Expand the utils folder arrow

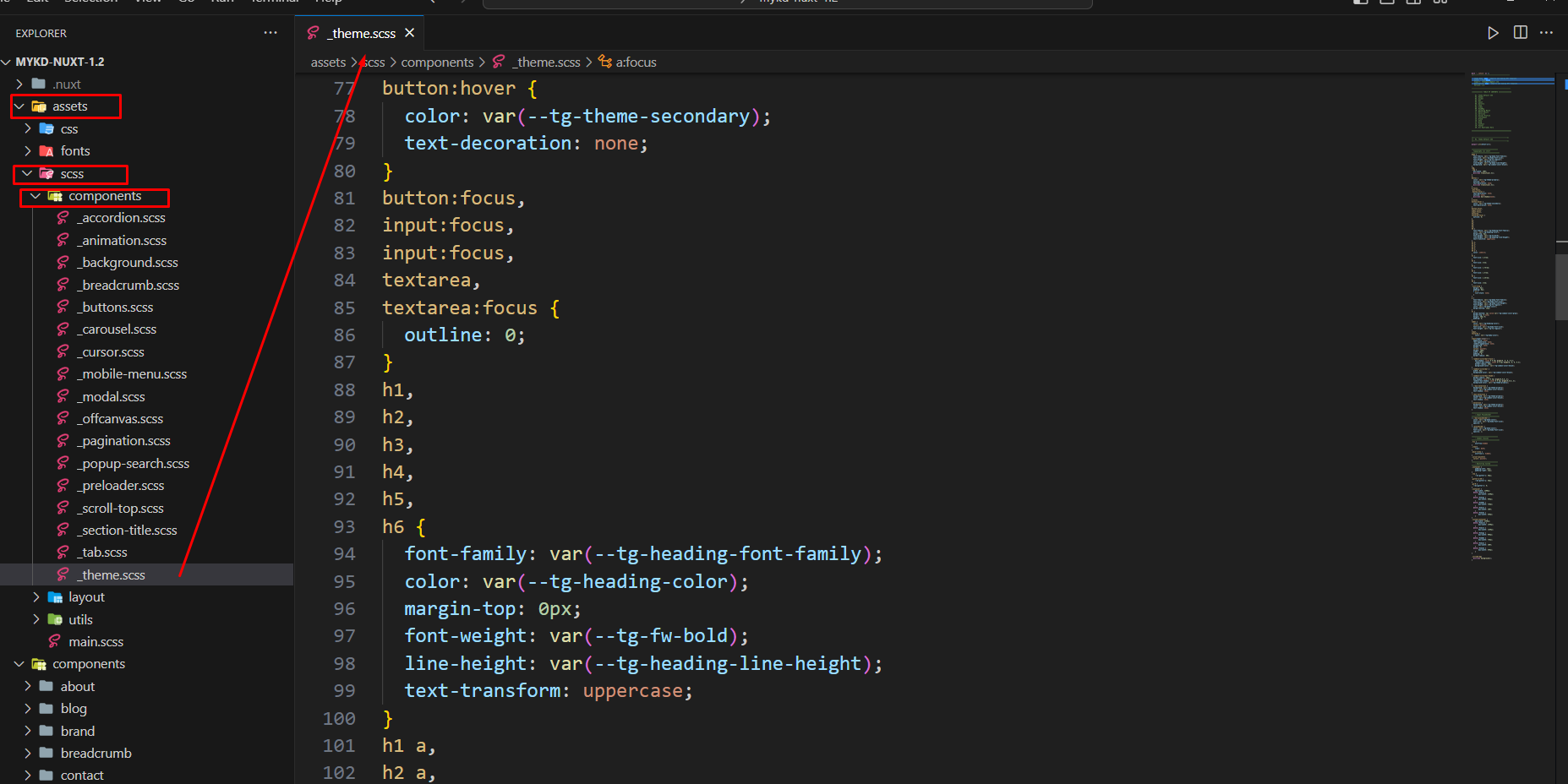tap(36, 619)
